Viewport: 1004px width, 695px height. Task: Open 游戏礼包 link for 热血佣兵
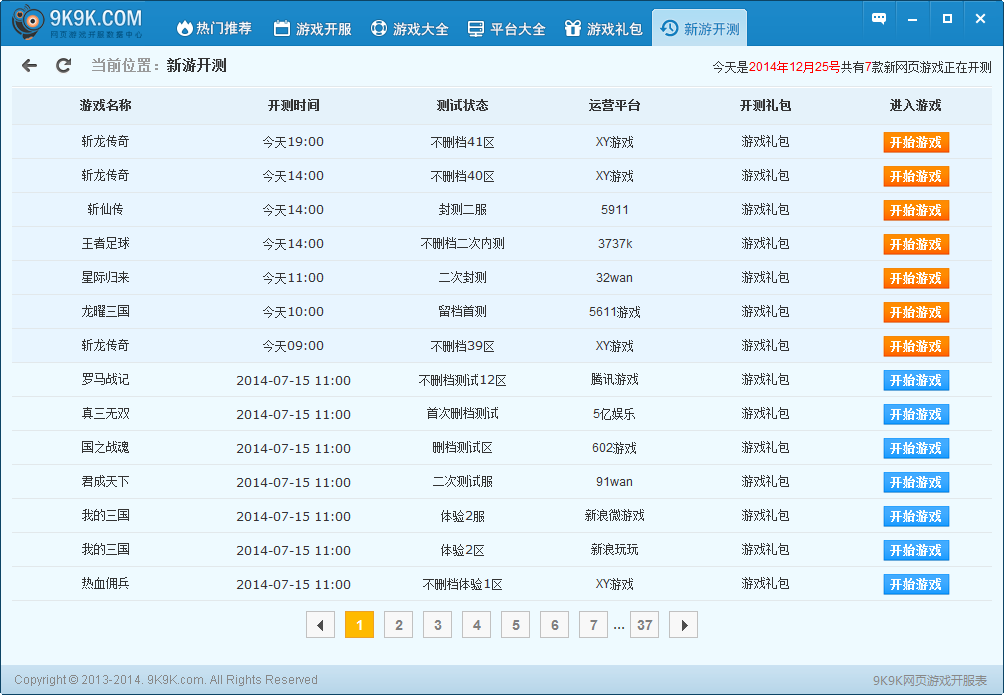tap(765, 583)
